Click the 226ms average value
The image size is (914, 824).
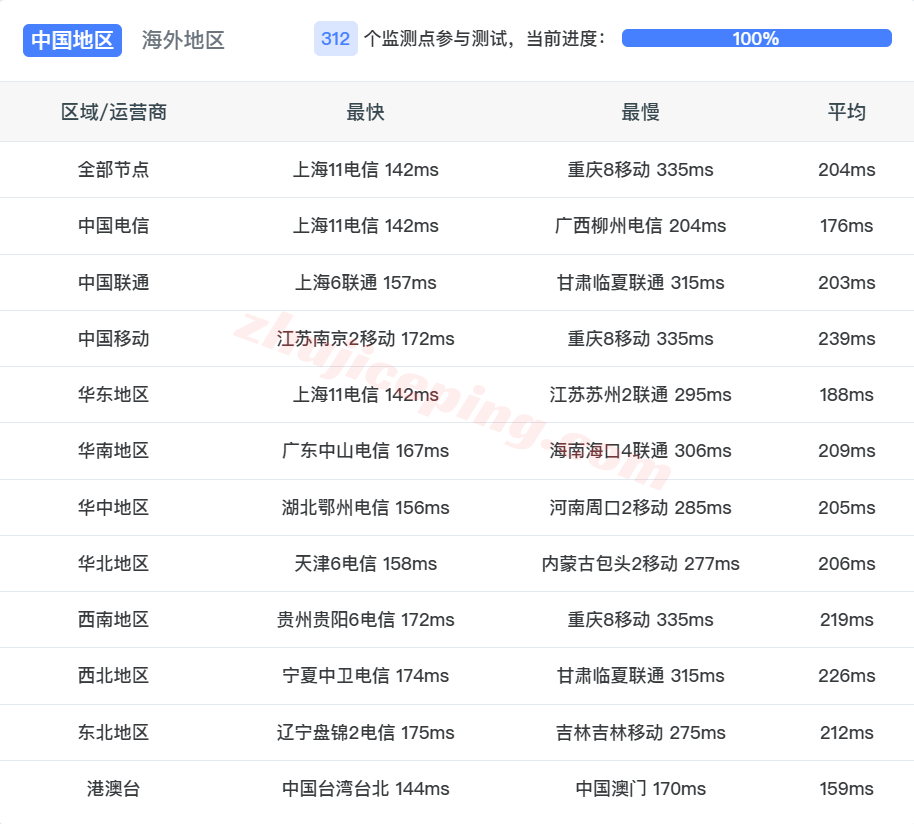click(846, 675)
